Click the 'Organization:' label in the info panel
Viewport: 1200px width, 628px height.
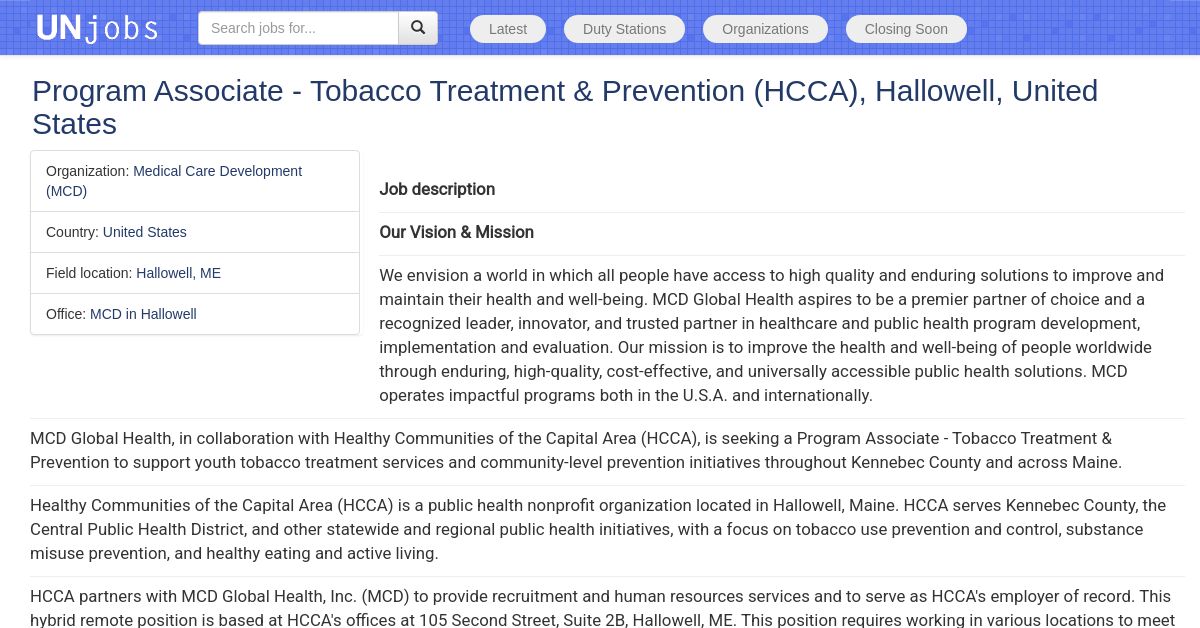point(87,171)
